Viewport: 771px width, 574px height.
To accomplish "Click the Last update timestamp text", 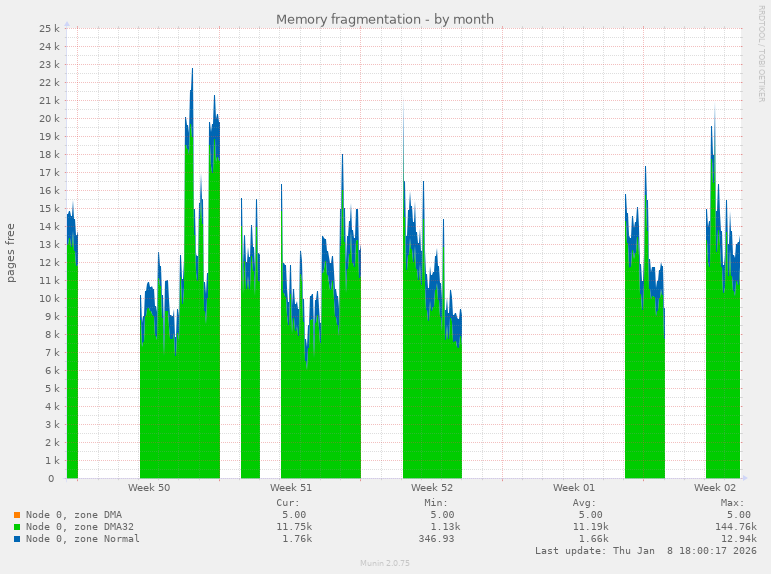I will tap(646, 551).
